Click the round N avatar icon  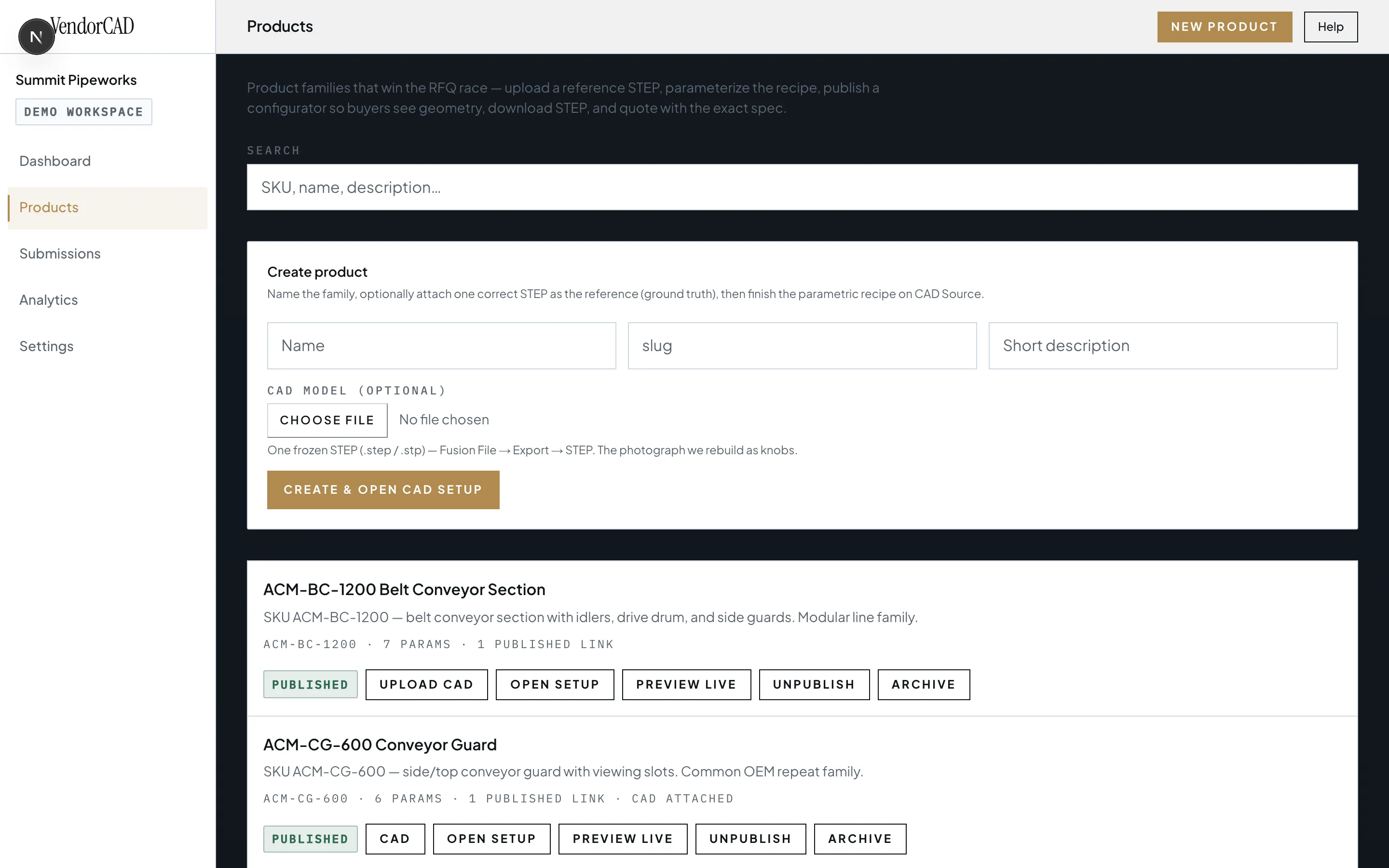coord(36,37)
